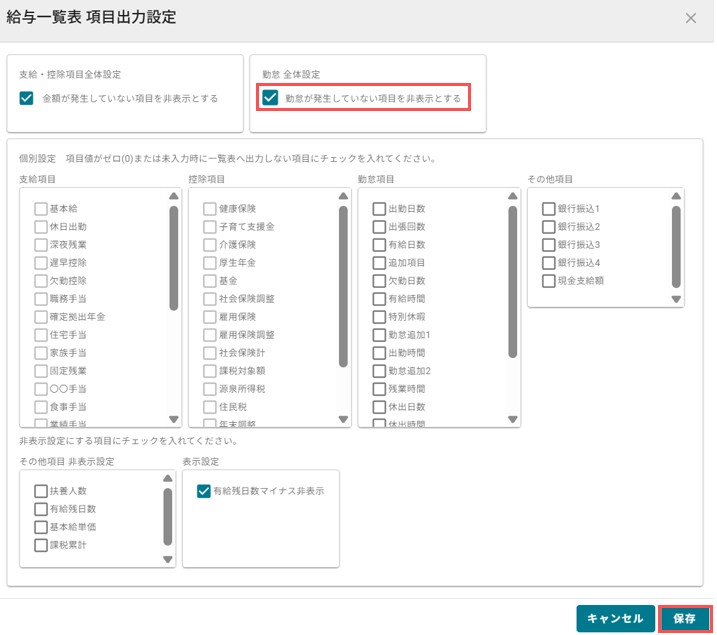Check the 雇用保険 checkbox

coord(210,317)
